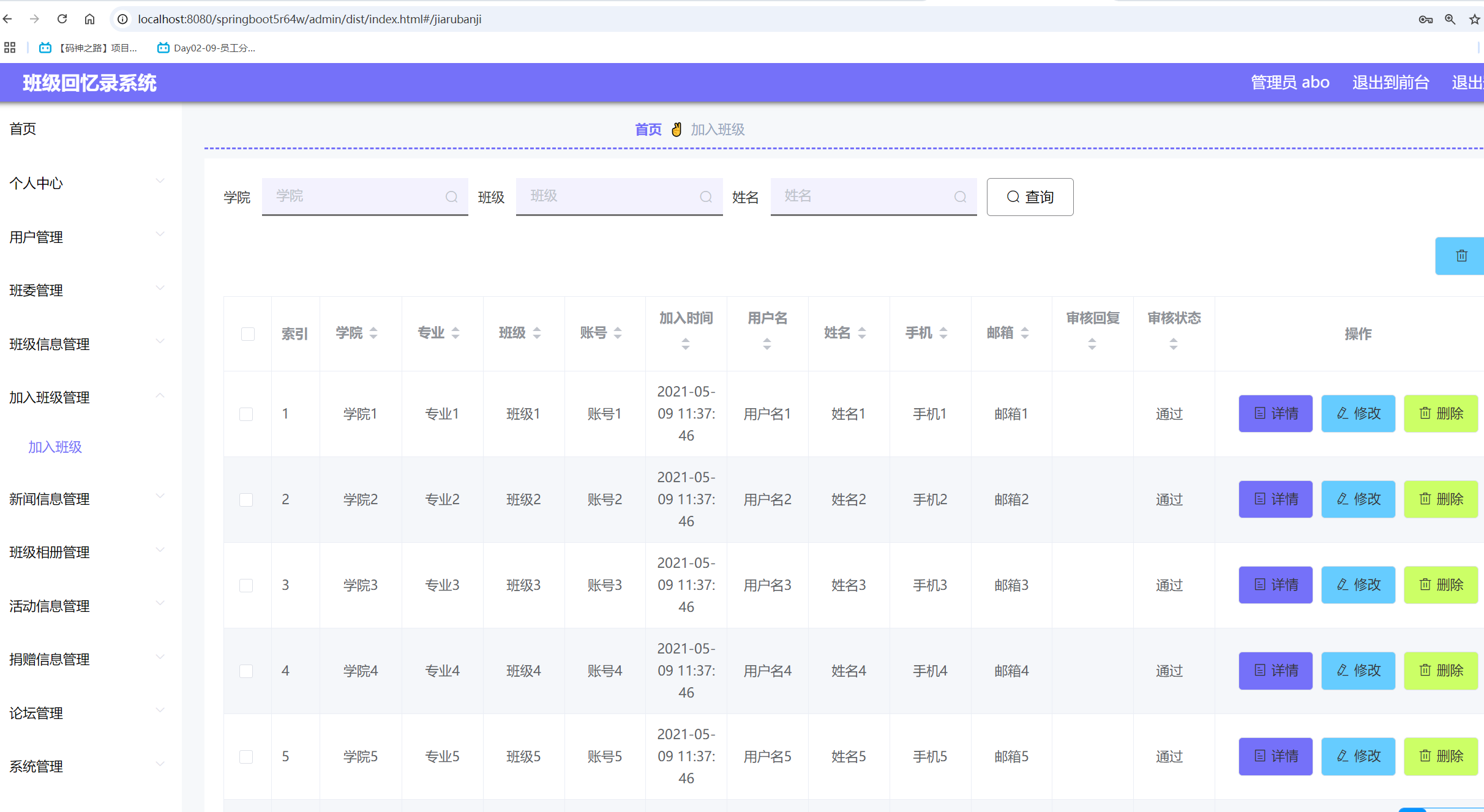The height and width of the screenshot is (812, 1484).
Task: Sort by 账号 column arrows
Action: 618,333
